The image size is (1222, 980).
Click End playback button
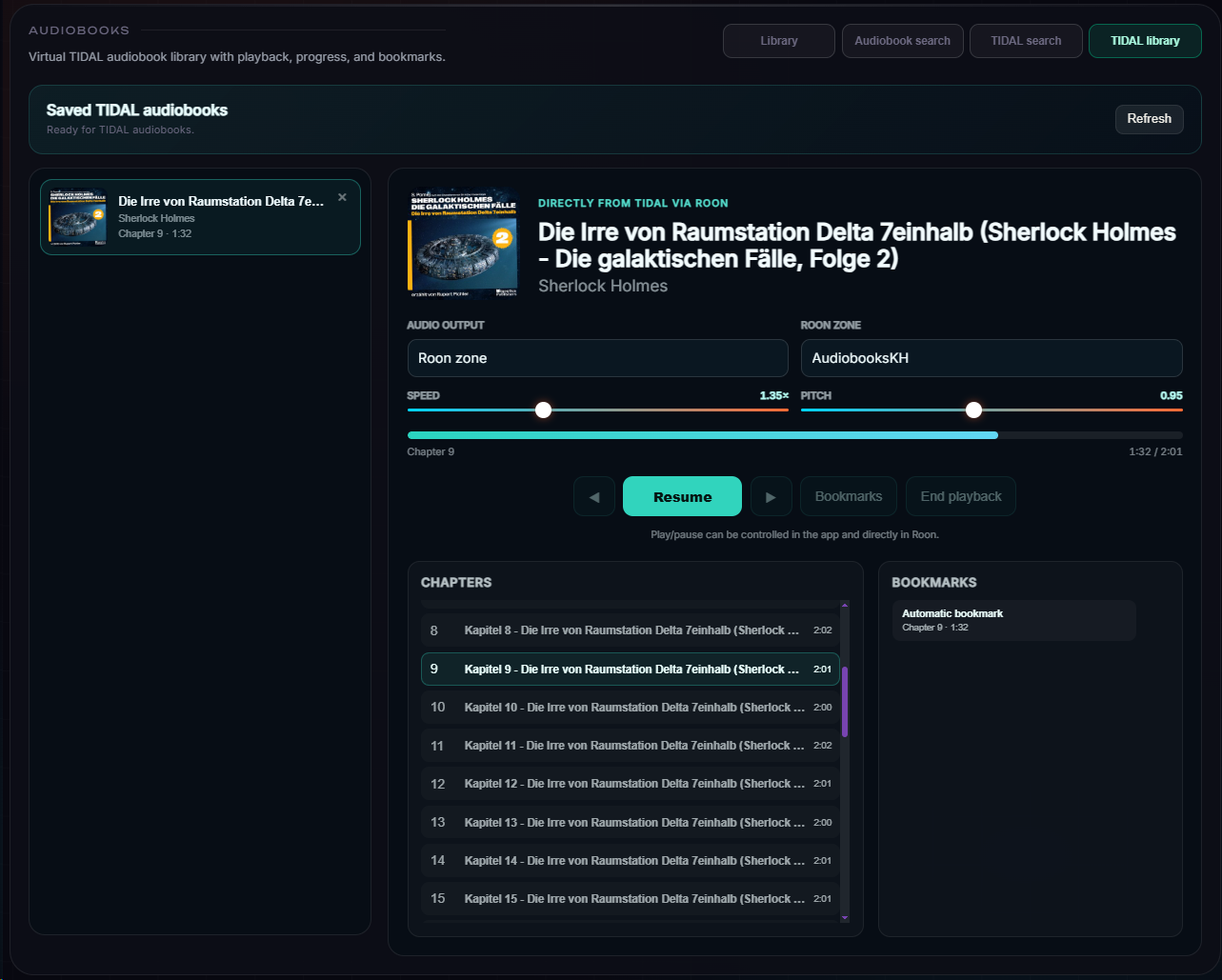point(961,496)
